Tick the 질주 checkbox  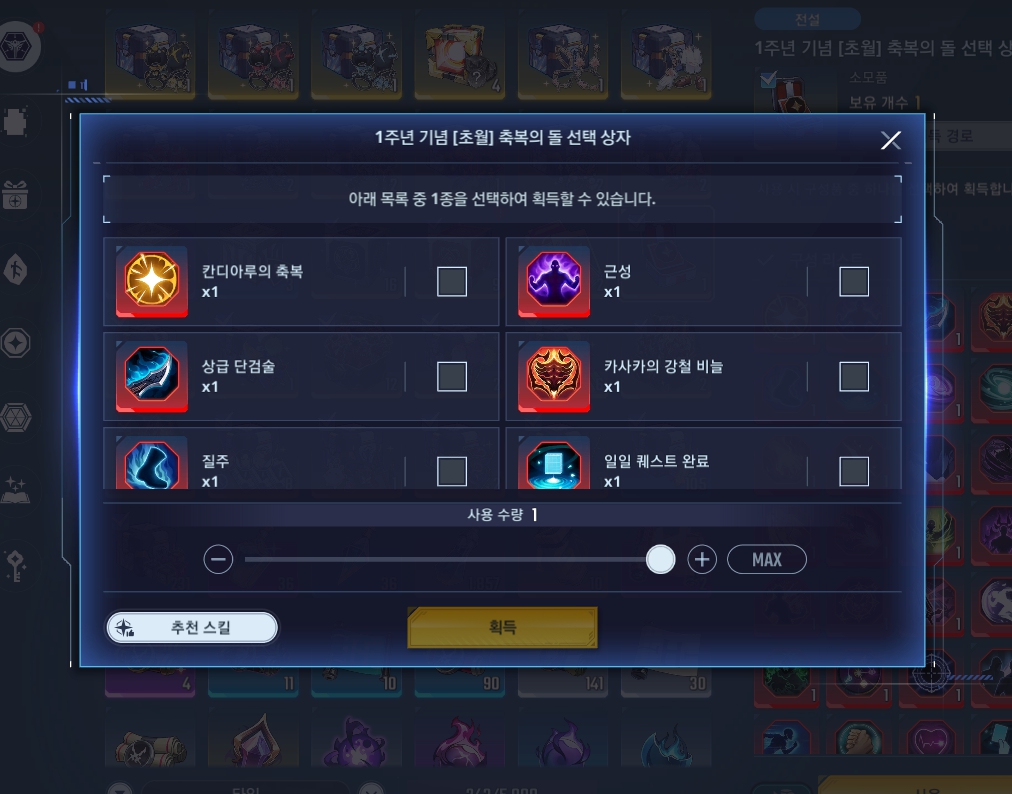(452, 471)
